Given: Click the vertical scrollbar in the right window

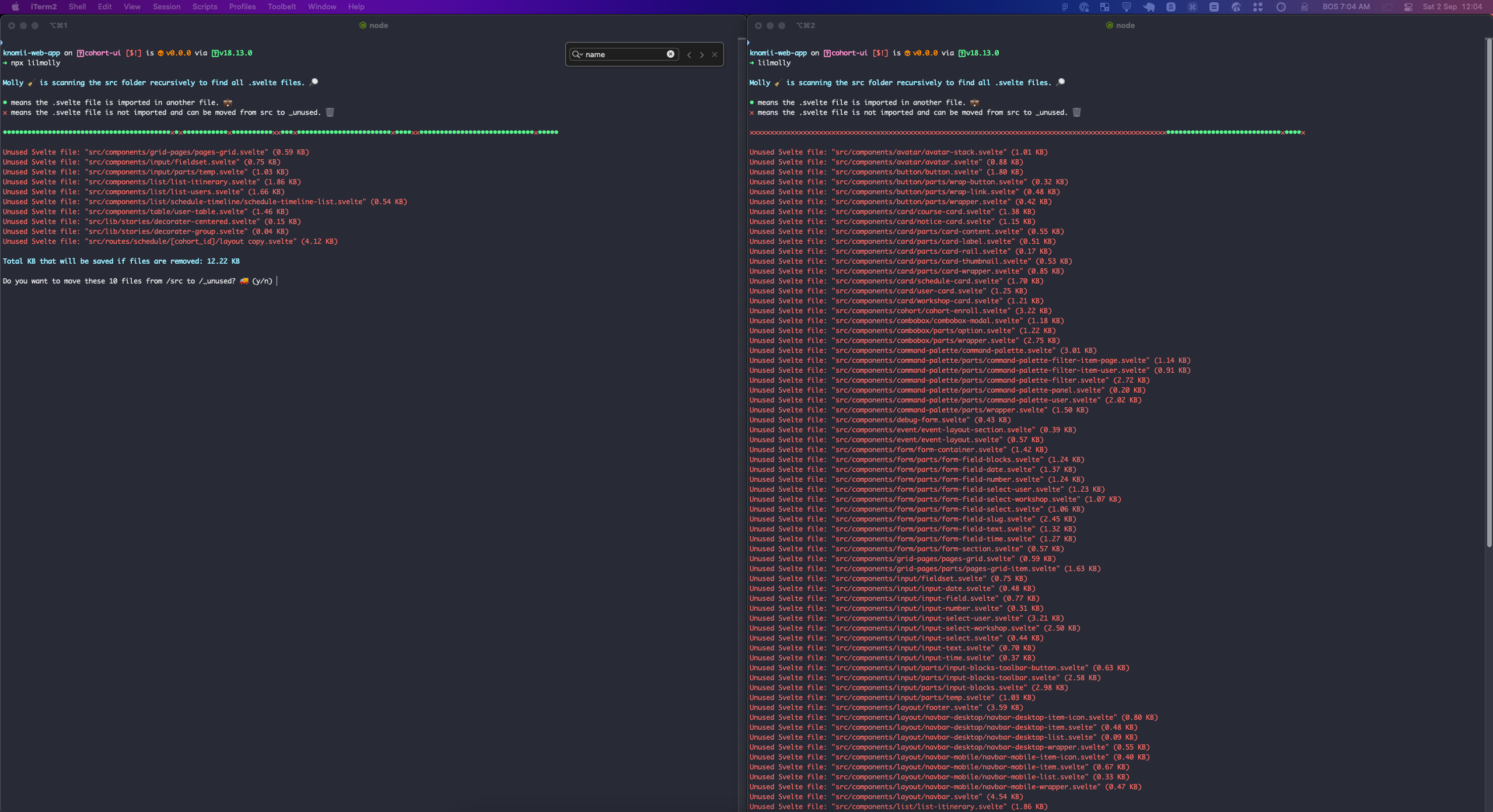Looking at the screenshot, I should point(1488,292).
